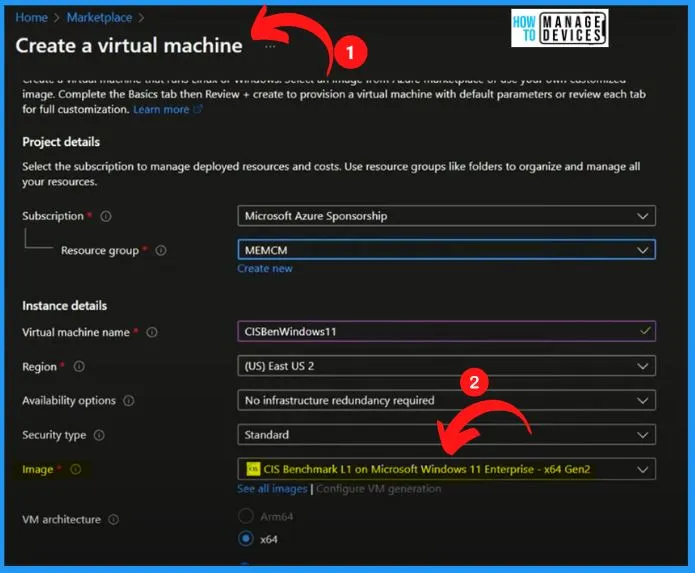Open the ellipsis menu beside the page title
695x573 pixels.
(x=270, y=46)
